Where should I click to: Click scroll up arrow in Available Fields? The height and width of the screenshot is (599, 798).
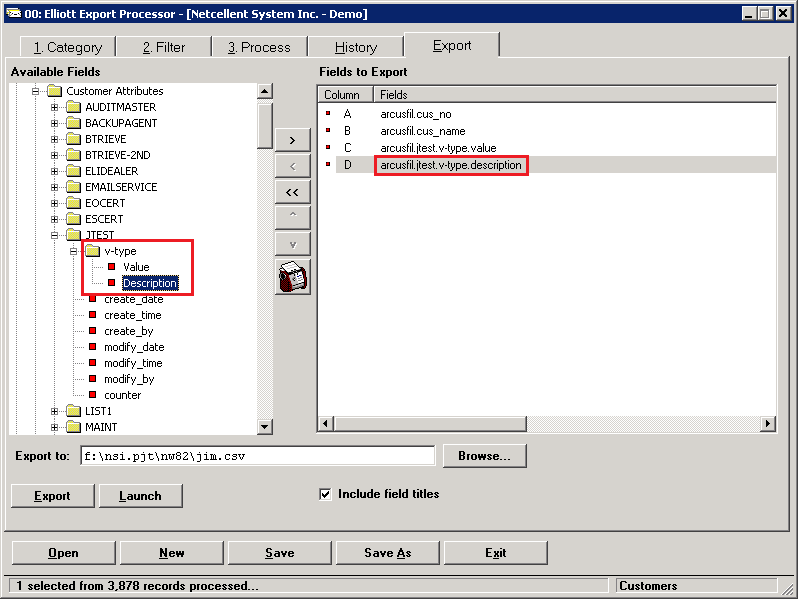265,91
